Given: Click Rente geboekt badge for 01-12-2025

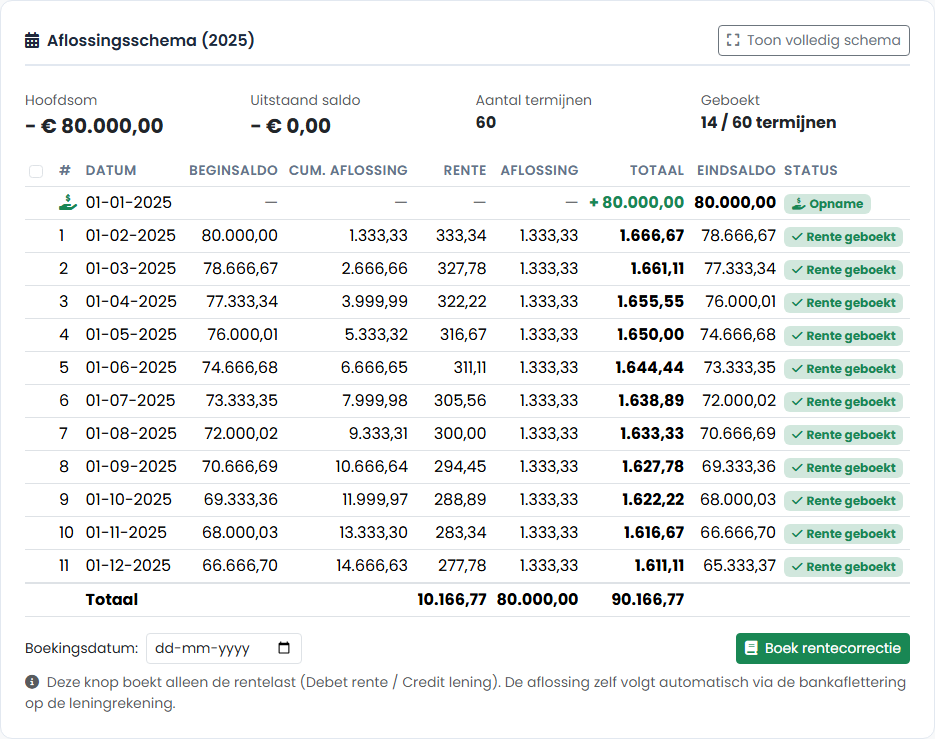Looking at the screenshot, I should 843,567.
